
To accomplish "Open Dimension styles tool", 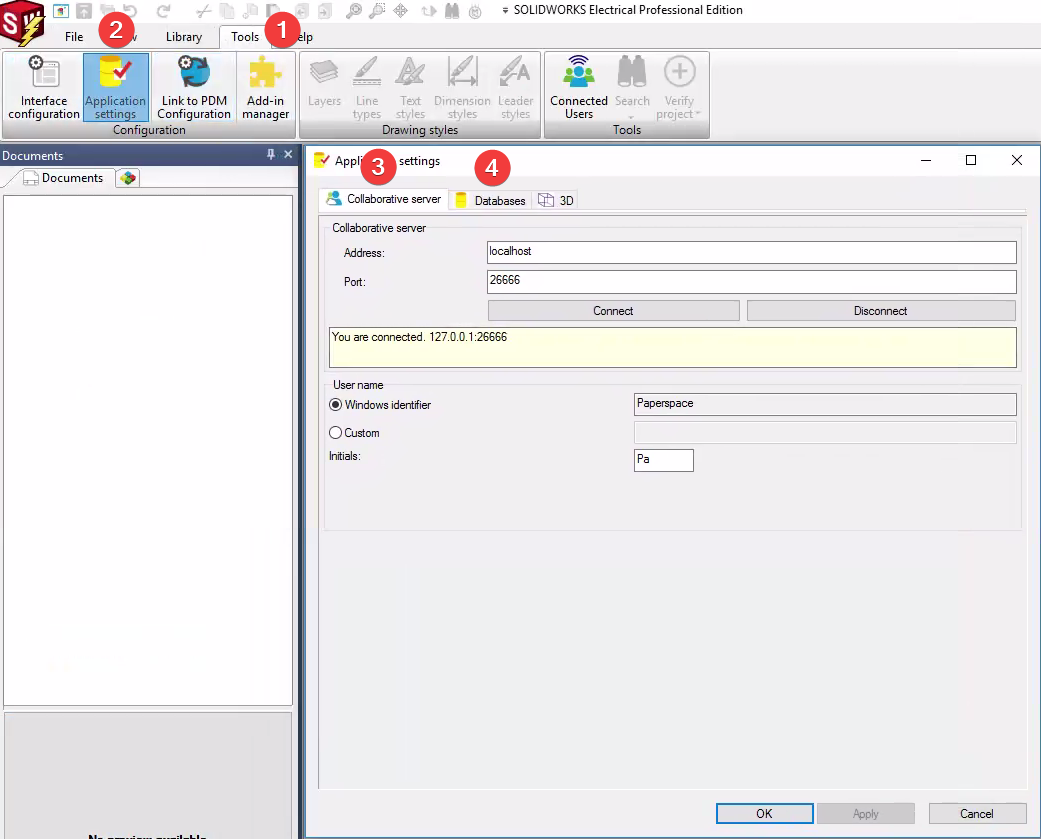I will [462, 88].
